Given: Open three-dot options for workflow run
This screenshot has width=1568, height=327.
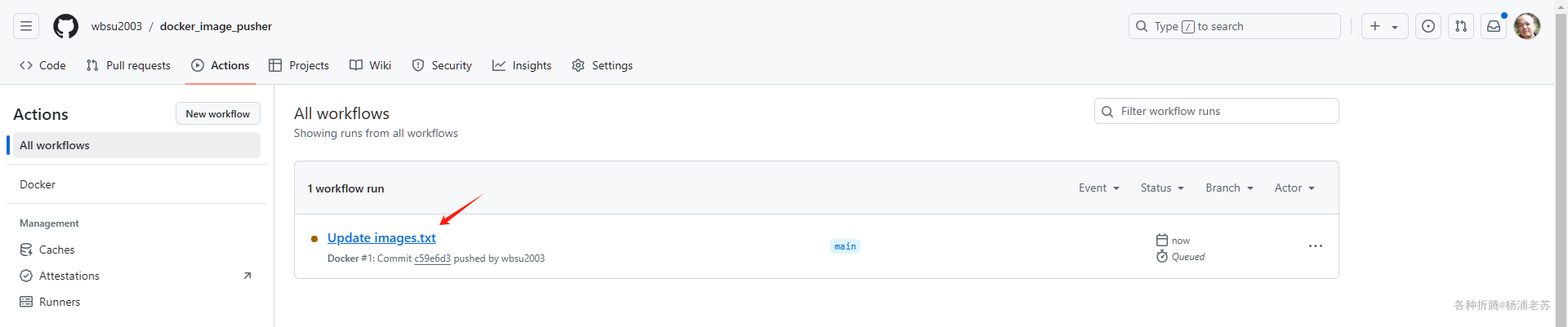Looking at the screenshot, I should point(1316,246).
